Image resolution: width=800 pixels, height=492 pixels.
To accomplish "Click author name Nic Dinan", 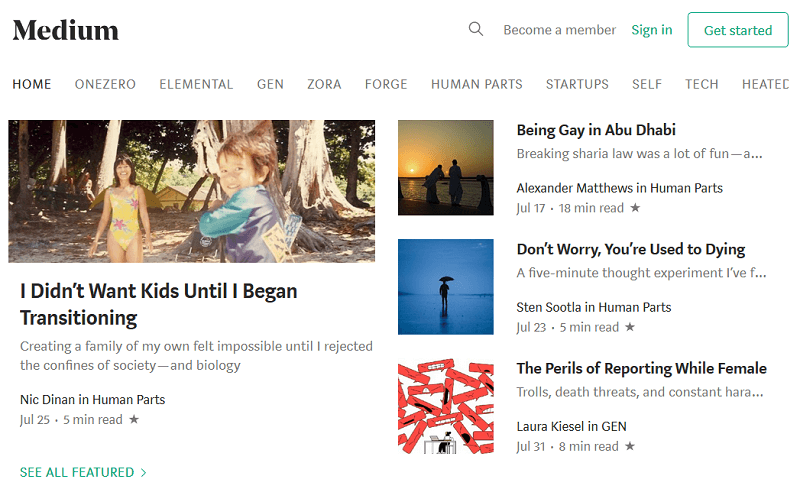I will [47, 400].
